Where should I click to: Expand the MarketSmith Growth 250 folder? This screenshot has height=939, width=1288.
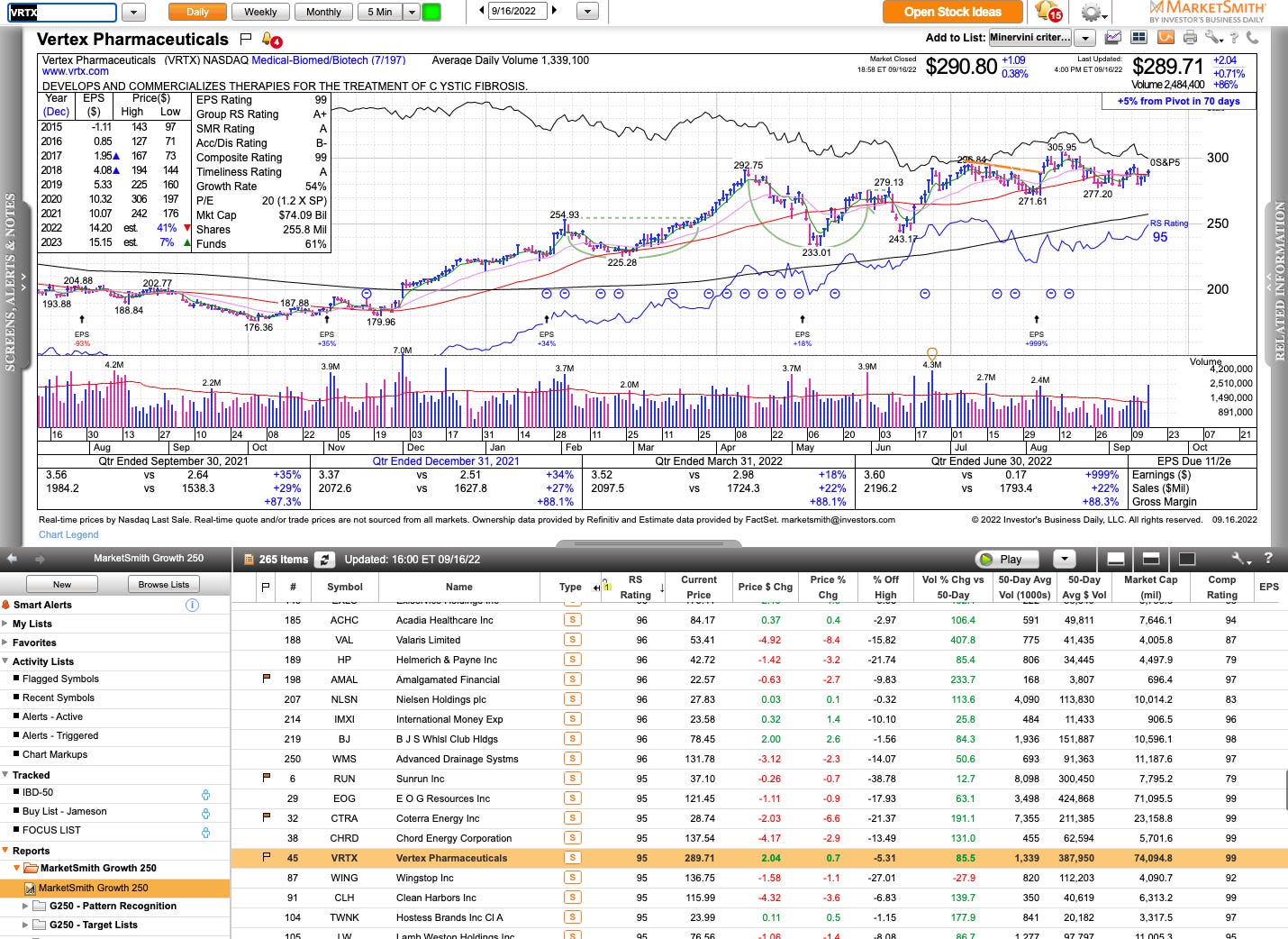[x=15, y=868]
